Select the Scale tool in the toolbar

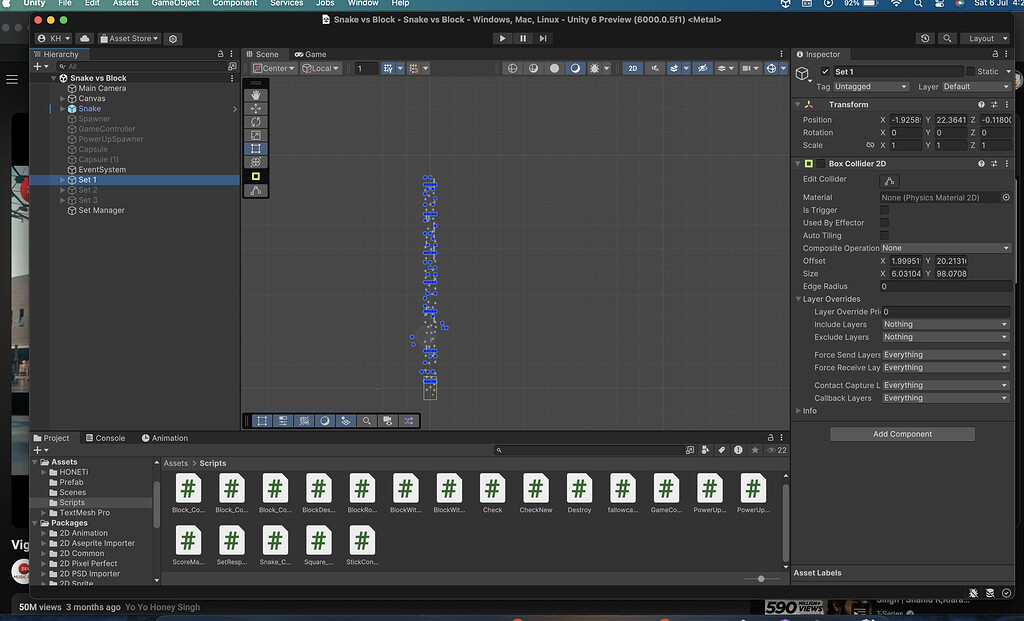click(x=255, y=134)
